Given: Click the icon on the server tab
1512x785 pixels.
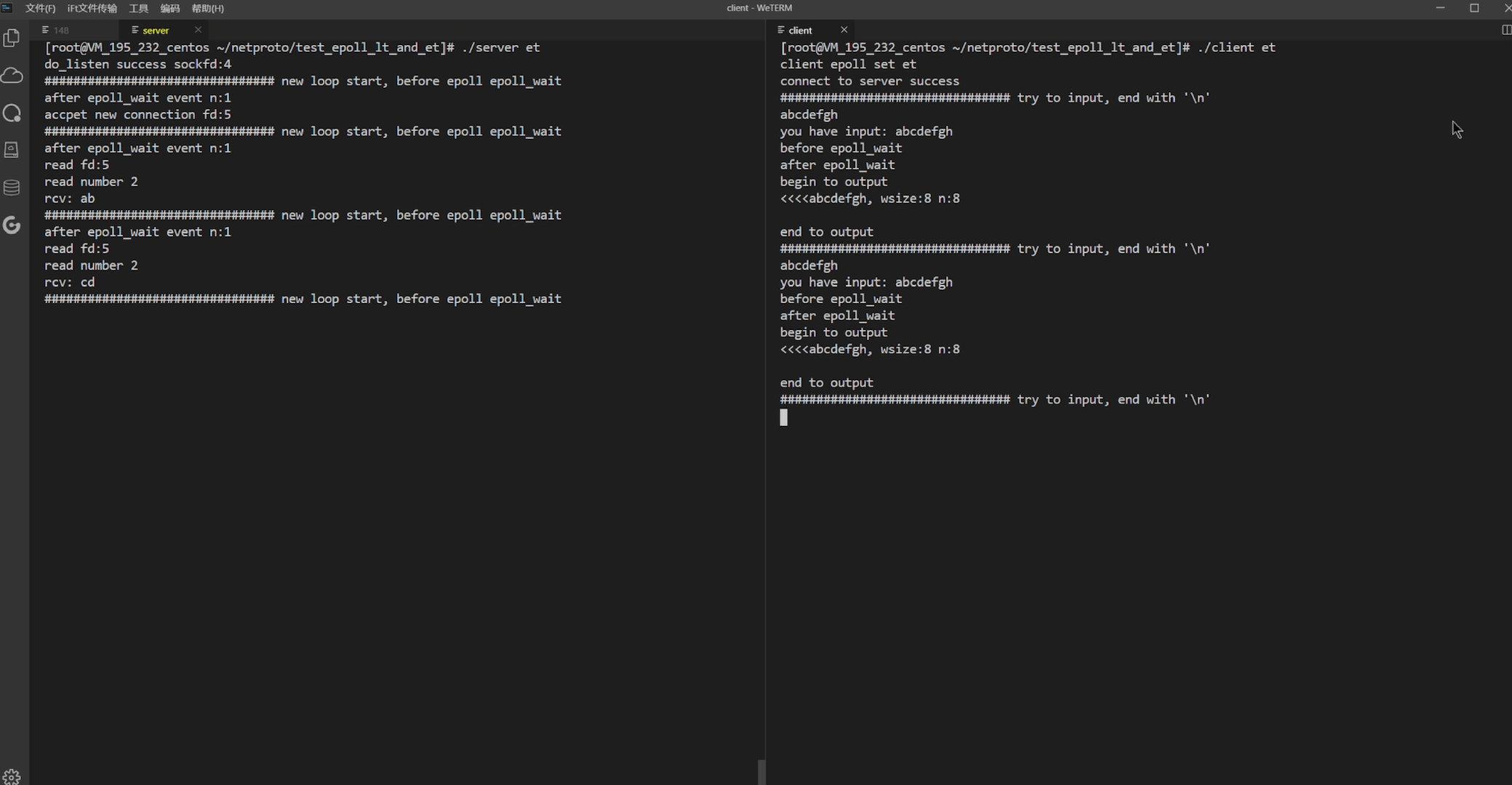Looking at the screenshot, I should (135, 30).
